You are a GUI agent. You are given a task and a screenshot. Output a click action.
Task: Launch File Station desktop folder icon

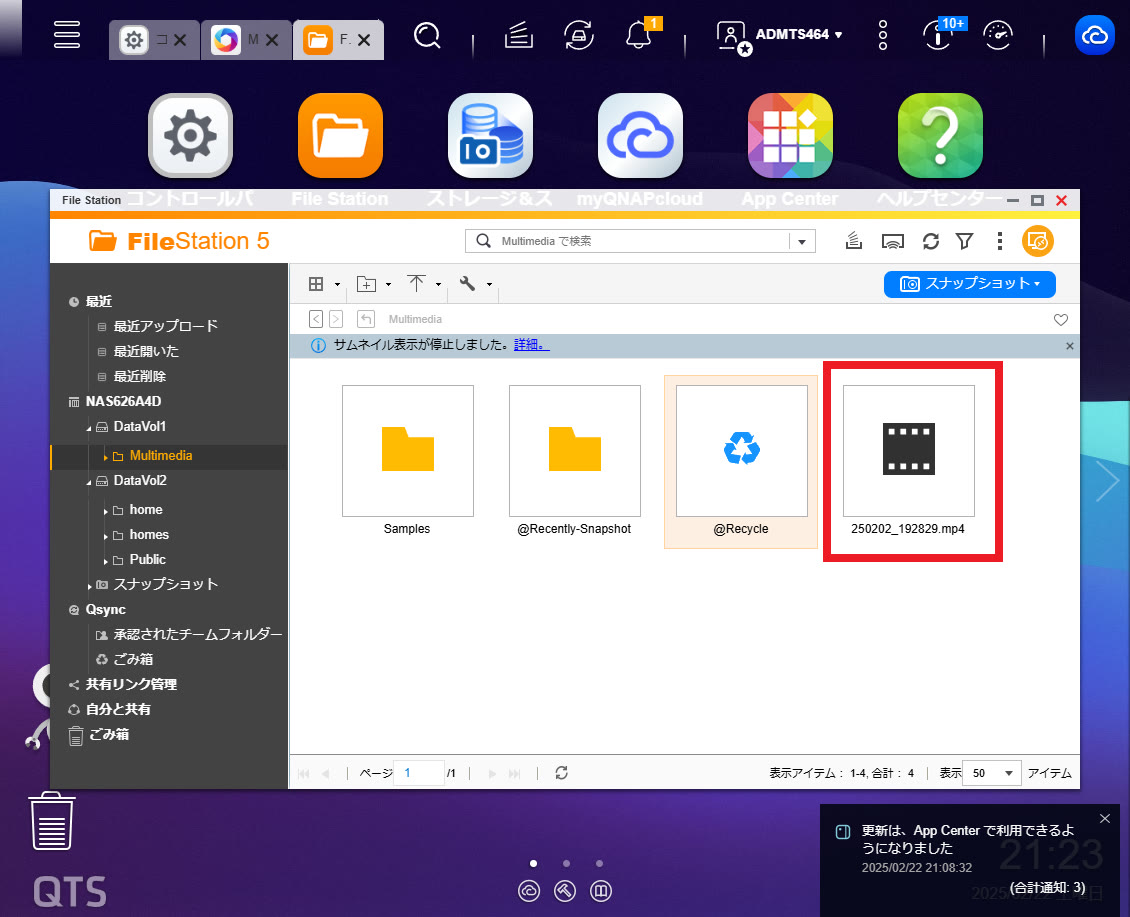(340, 136)
